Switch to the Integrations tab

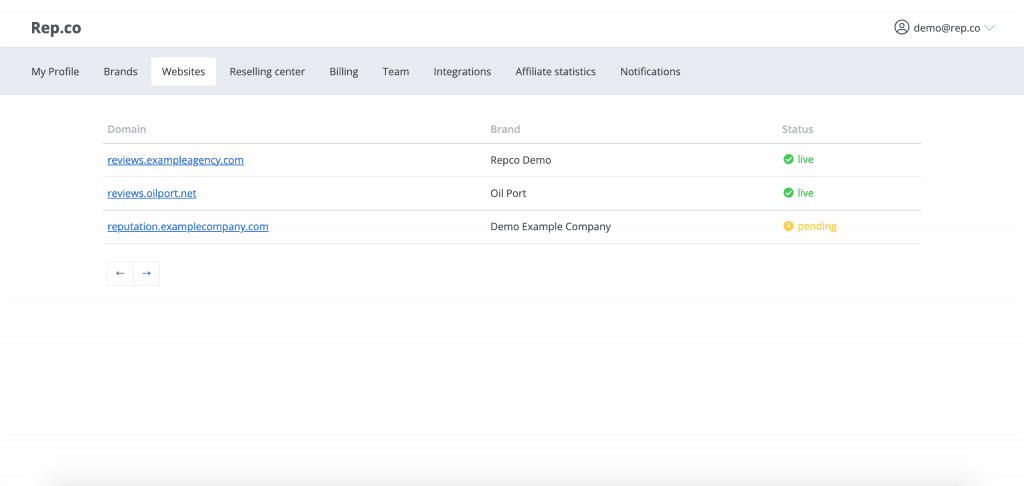pyautogui.click(x=462, y=72)
